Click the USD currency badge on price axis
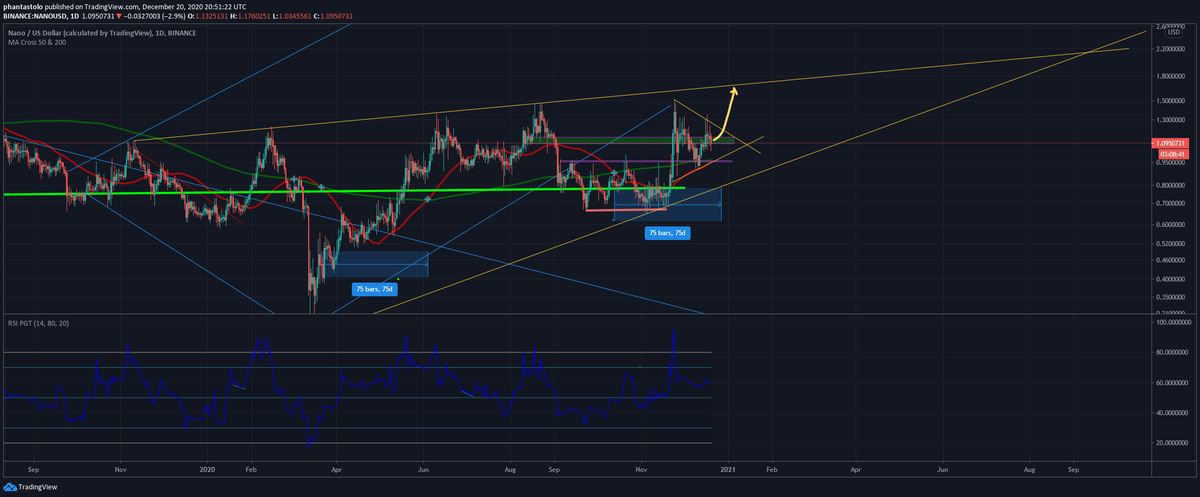The width and height of the screenshot is (1200, 497). coord(1174,32)
